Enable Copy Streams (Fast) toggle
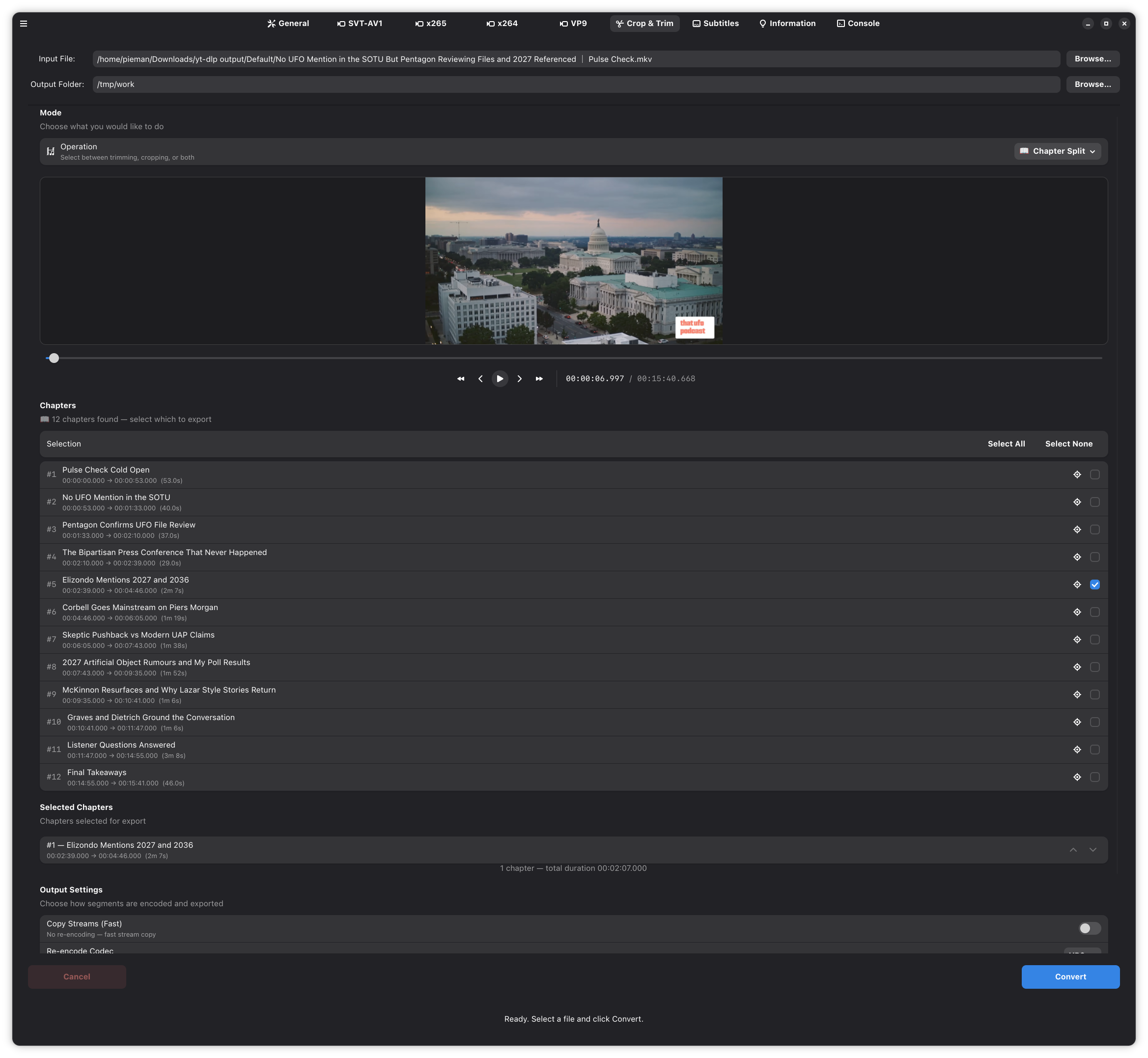The height and width of the screenshot is (1058, 1148). coord(1089,928)
